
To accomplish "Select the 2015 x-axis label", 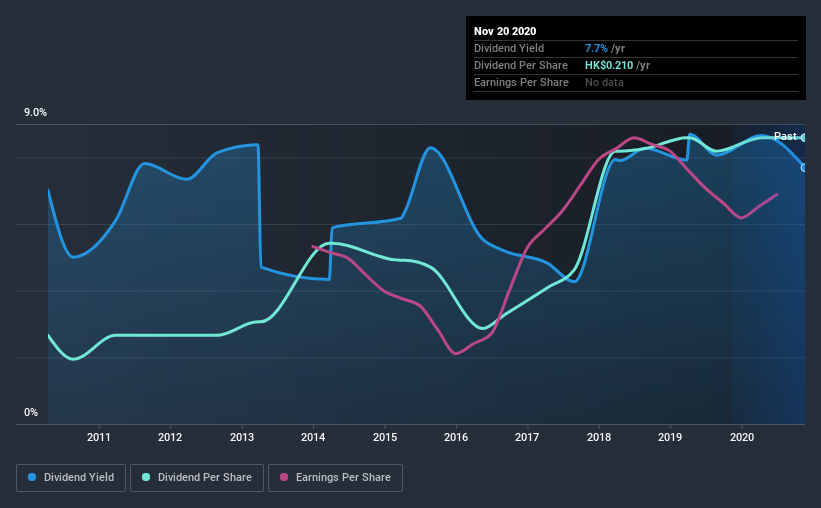I will click(385, 437).
